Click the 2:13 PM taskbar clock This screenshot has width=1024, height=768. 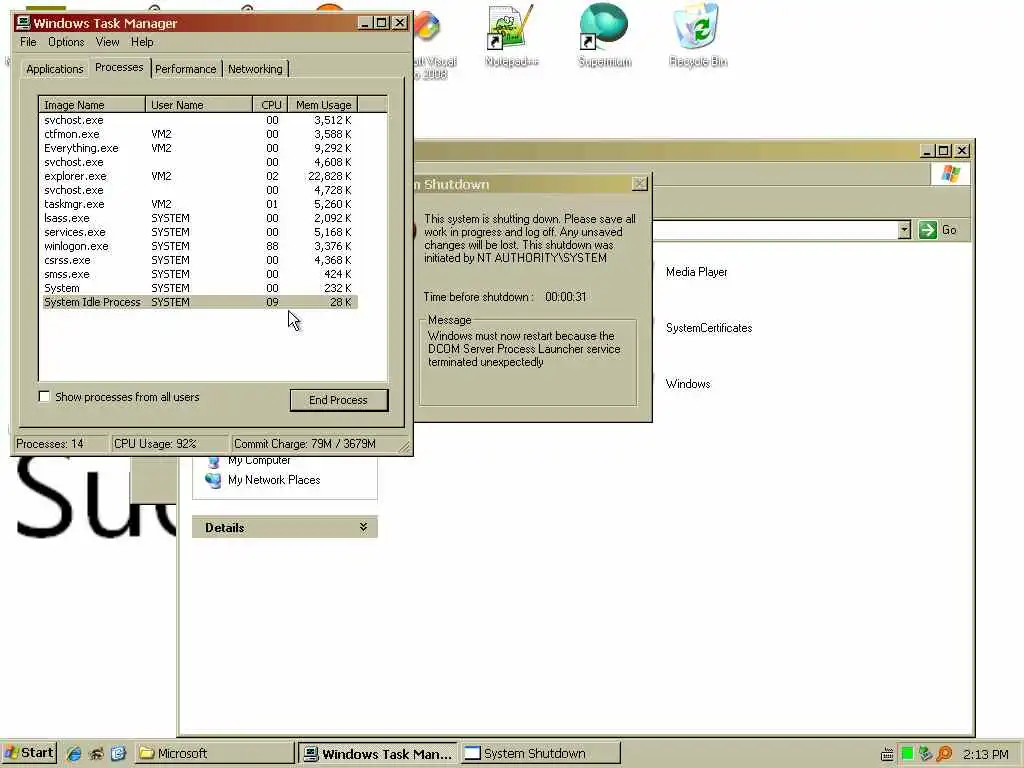[985, 754]
